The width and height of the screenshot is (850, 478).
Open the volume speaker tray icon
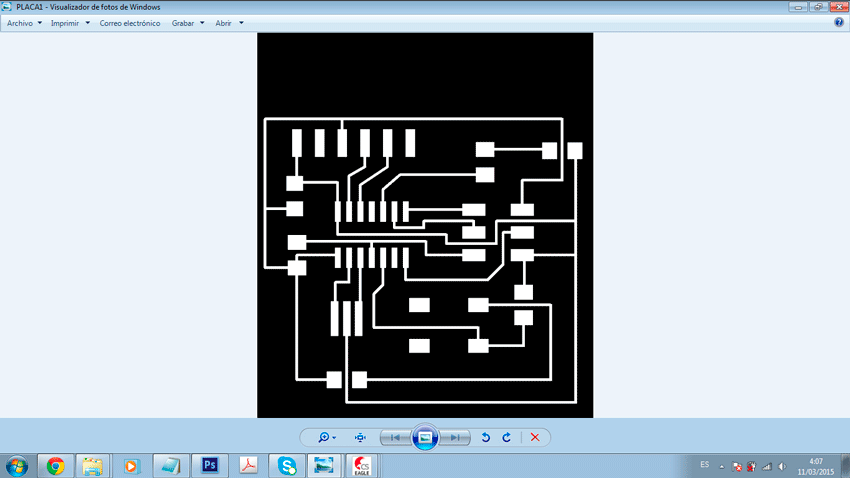[782, 467]
